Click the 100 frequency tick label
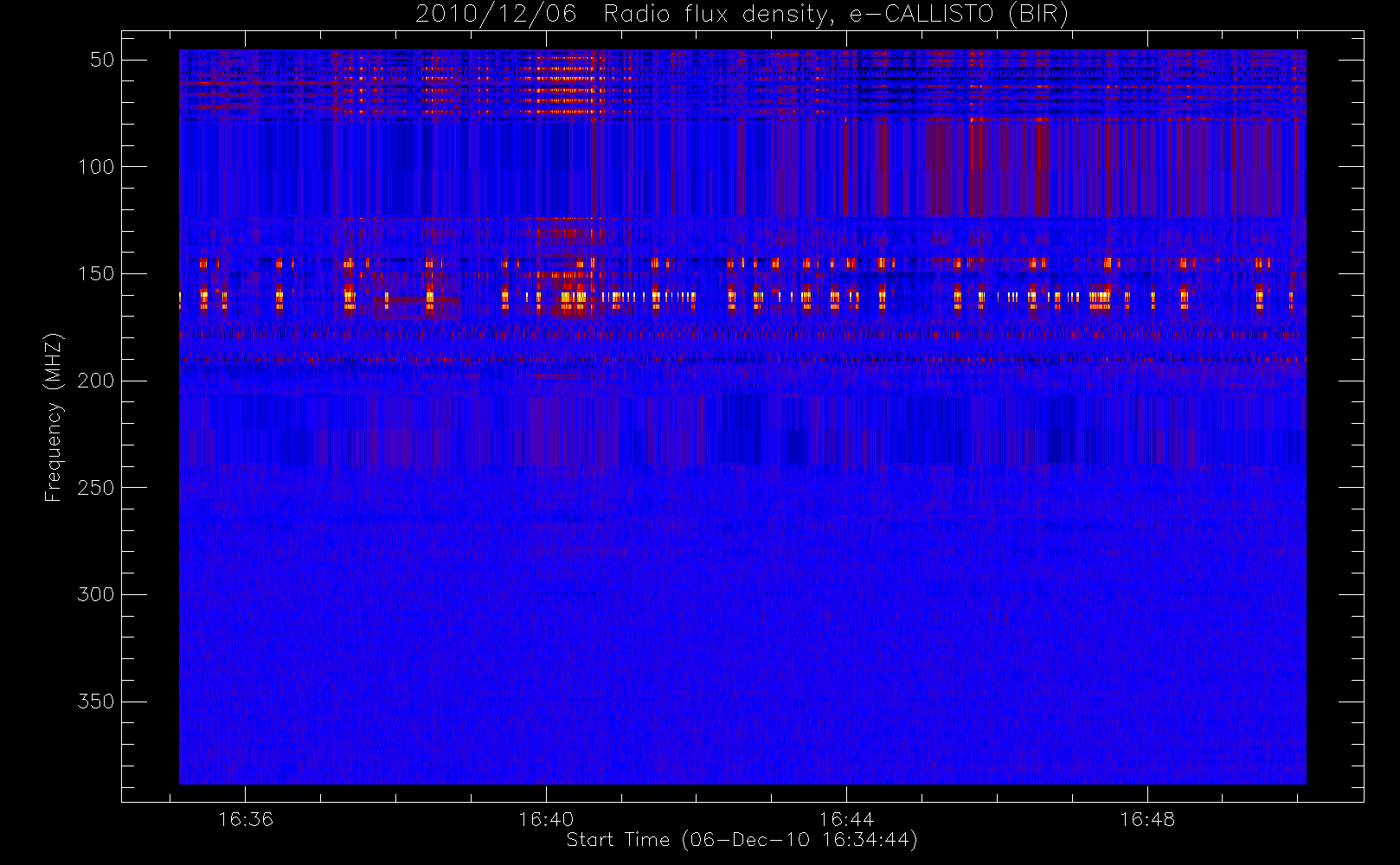 point(96,167)
